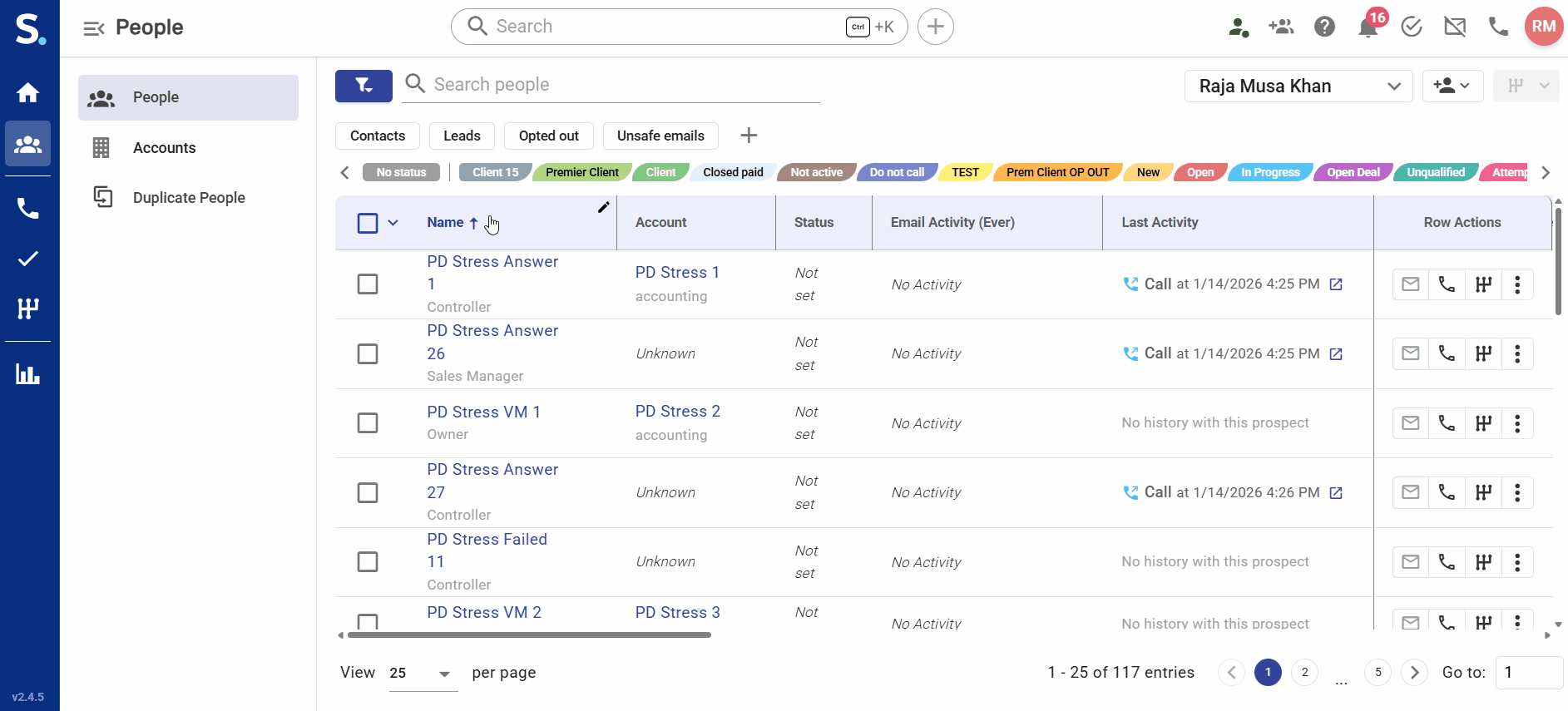The image size is (1568, 711).
Task: Toggle the select-all header checkbox
Action: click(x=368, y=223)
